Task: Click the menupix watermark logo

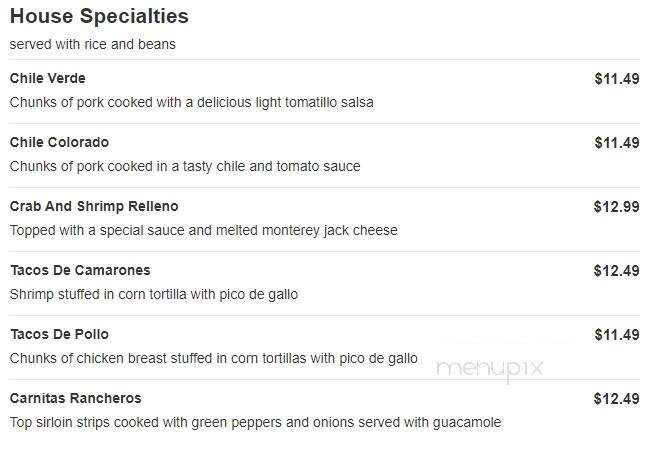Action: click(x=490, y=369)
